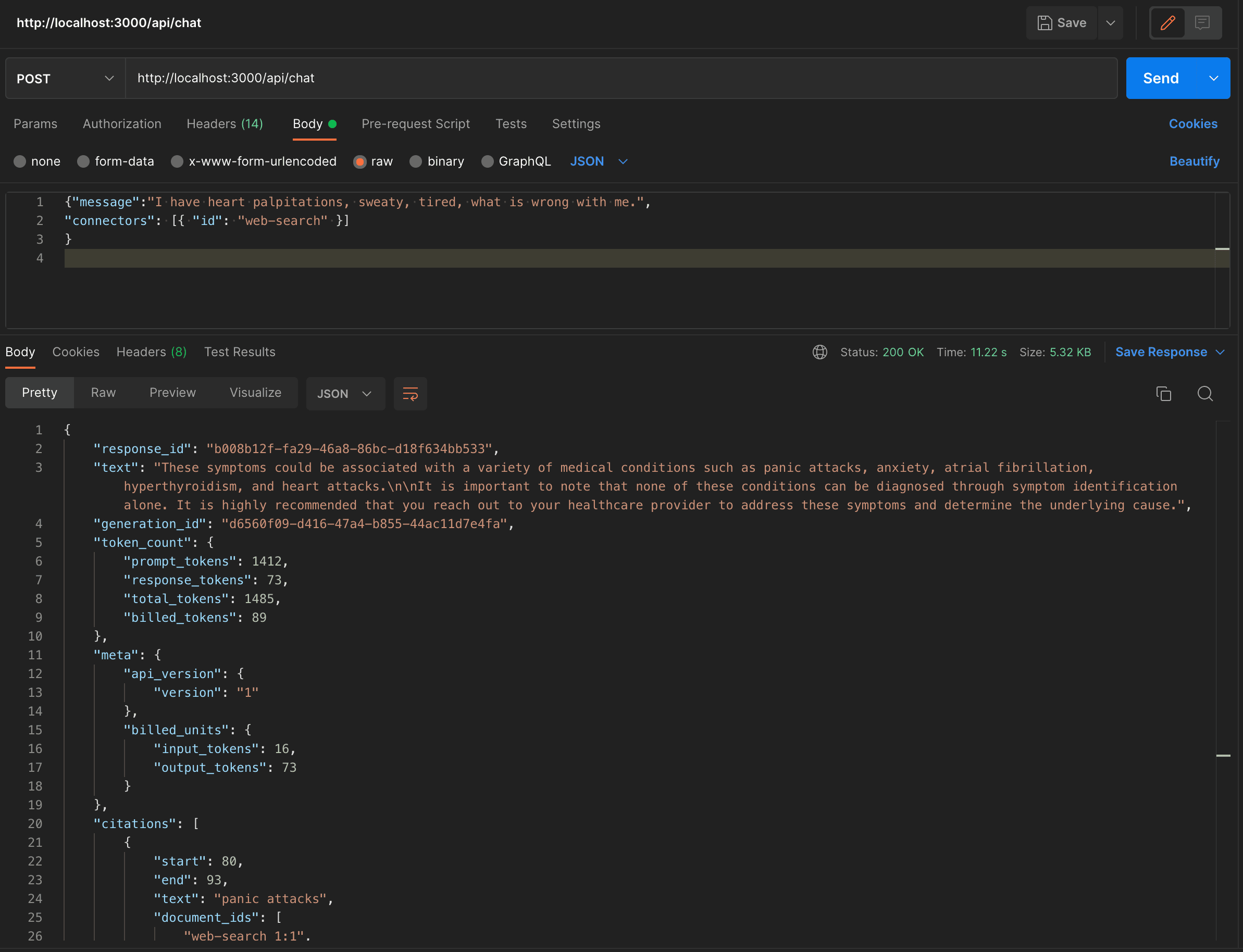Send the POST request

[1160, 78]
